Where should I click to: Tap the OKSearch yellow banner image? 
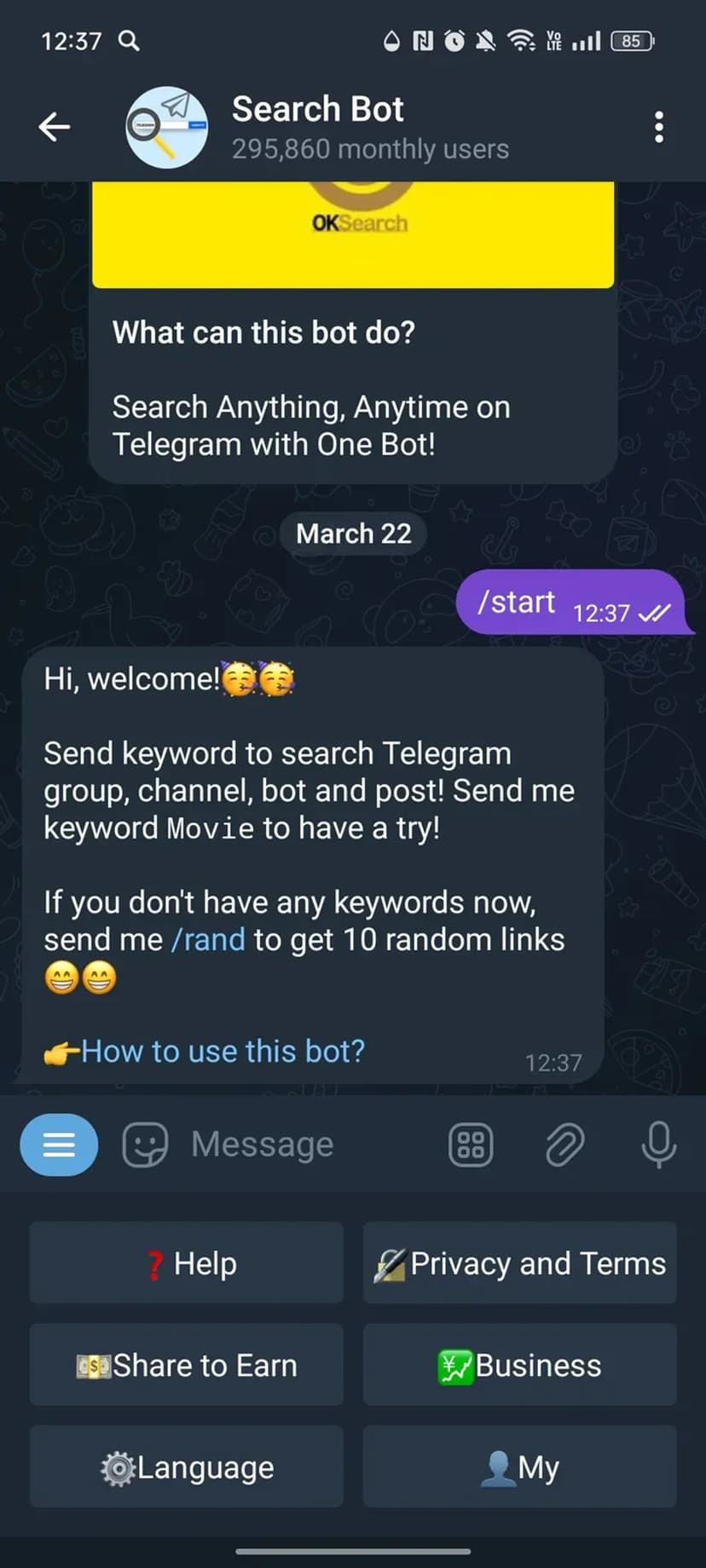[353, 234]
